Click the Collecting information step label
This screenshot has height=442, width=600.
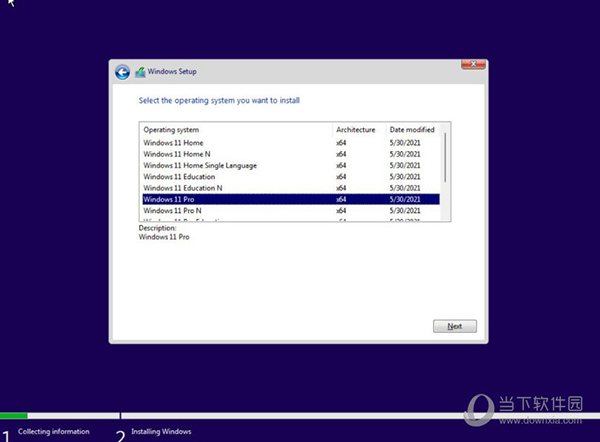click(x=54, y=431)
